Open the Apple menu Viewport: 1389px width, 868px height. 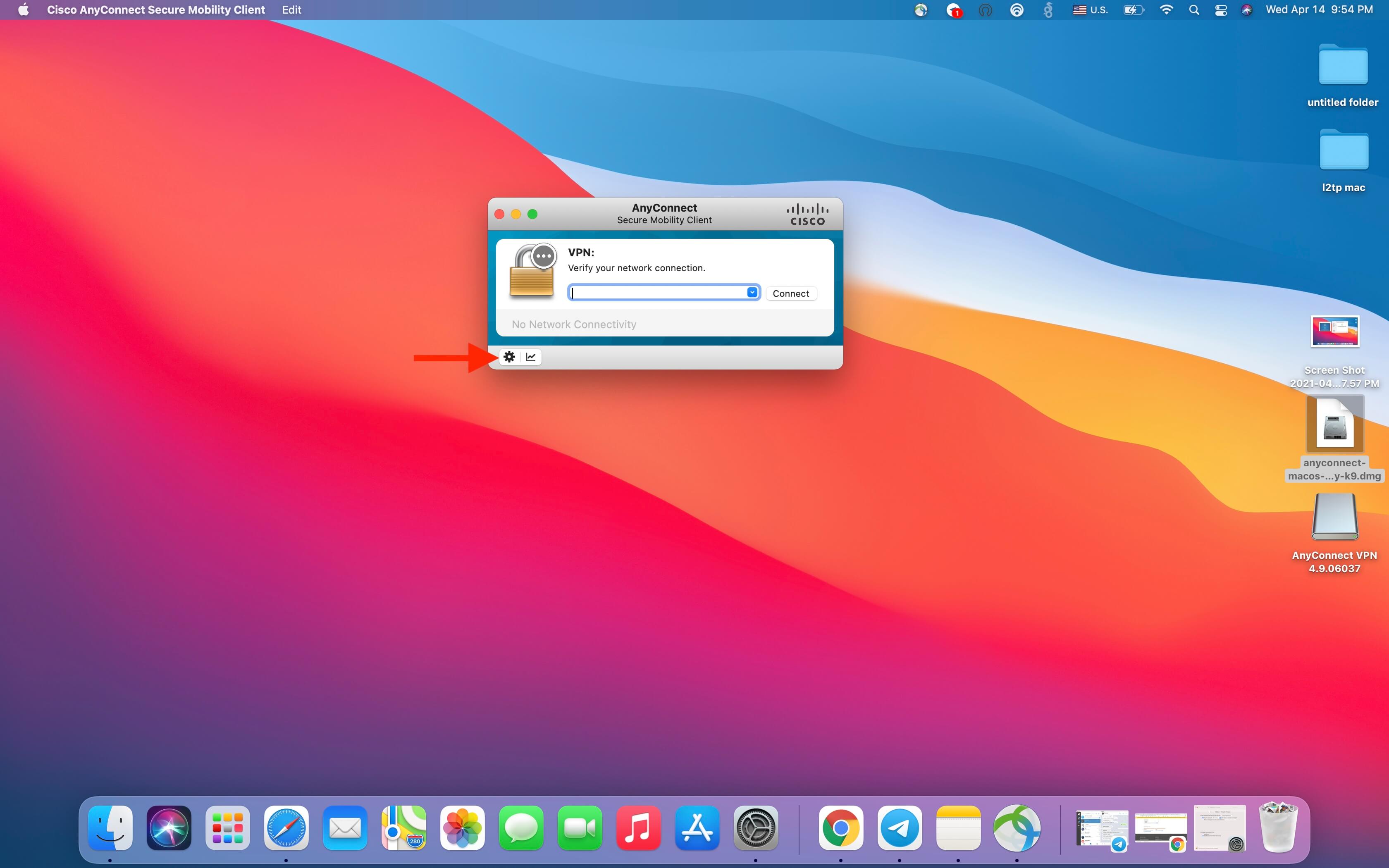point(23,10)
